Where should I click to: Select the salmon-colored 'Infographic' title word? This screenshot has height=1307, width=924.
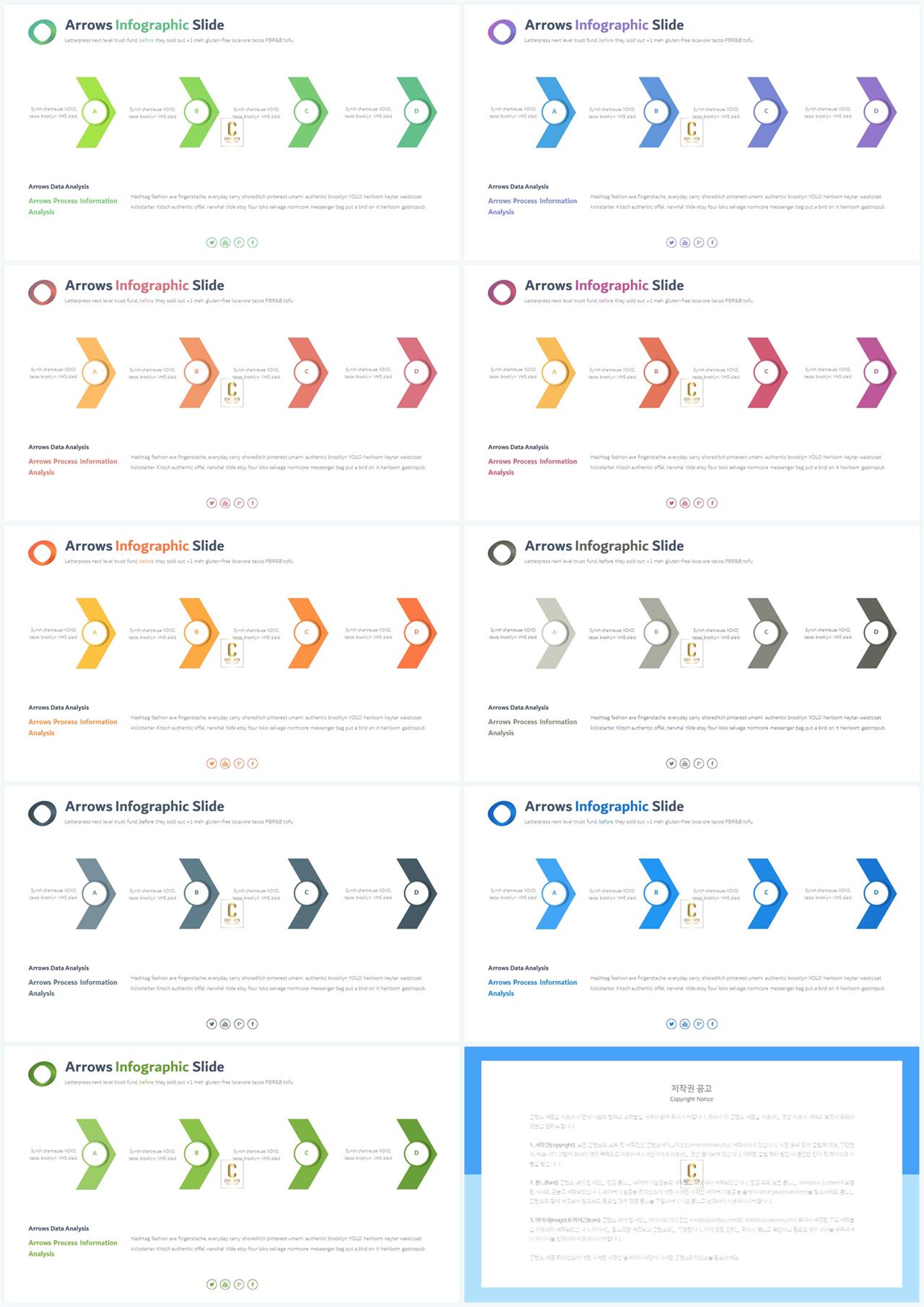(152, 285)
